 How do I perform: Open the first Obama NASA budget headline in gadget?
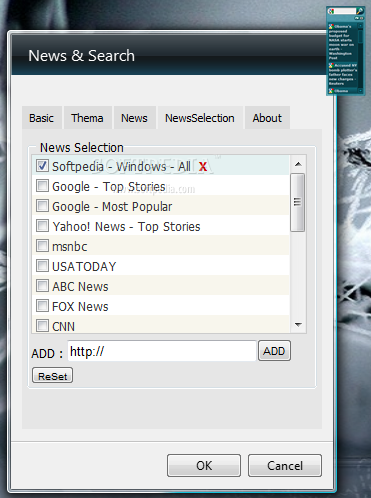pos(343,42)
